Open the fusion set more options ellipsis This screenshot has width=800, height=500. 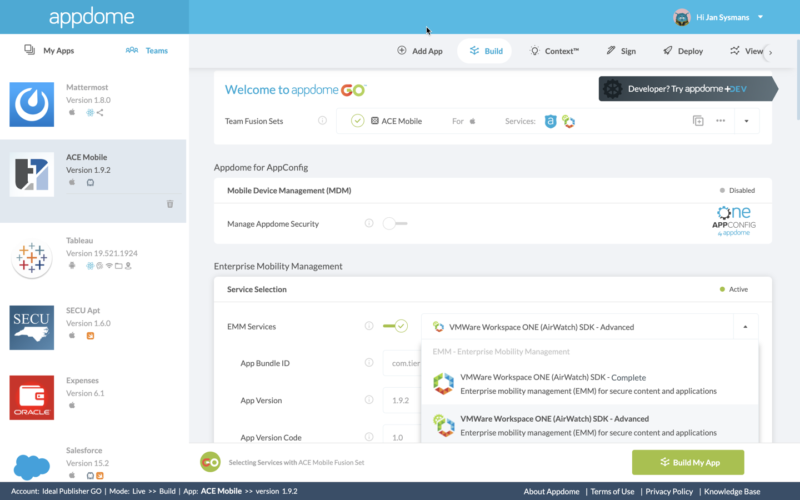pyautogui.click(x=720, y=121)
